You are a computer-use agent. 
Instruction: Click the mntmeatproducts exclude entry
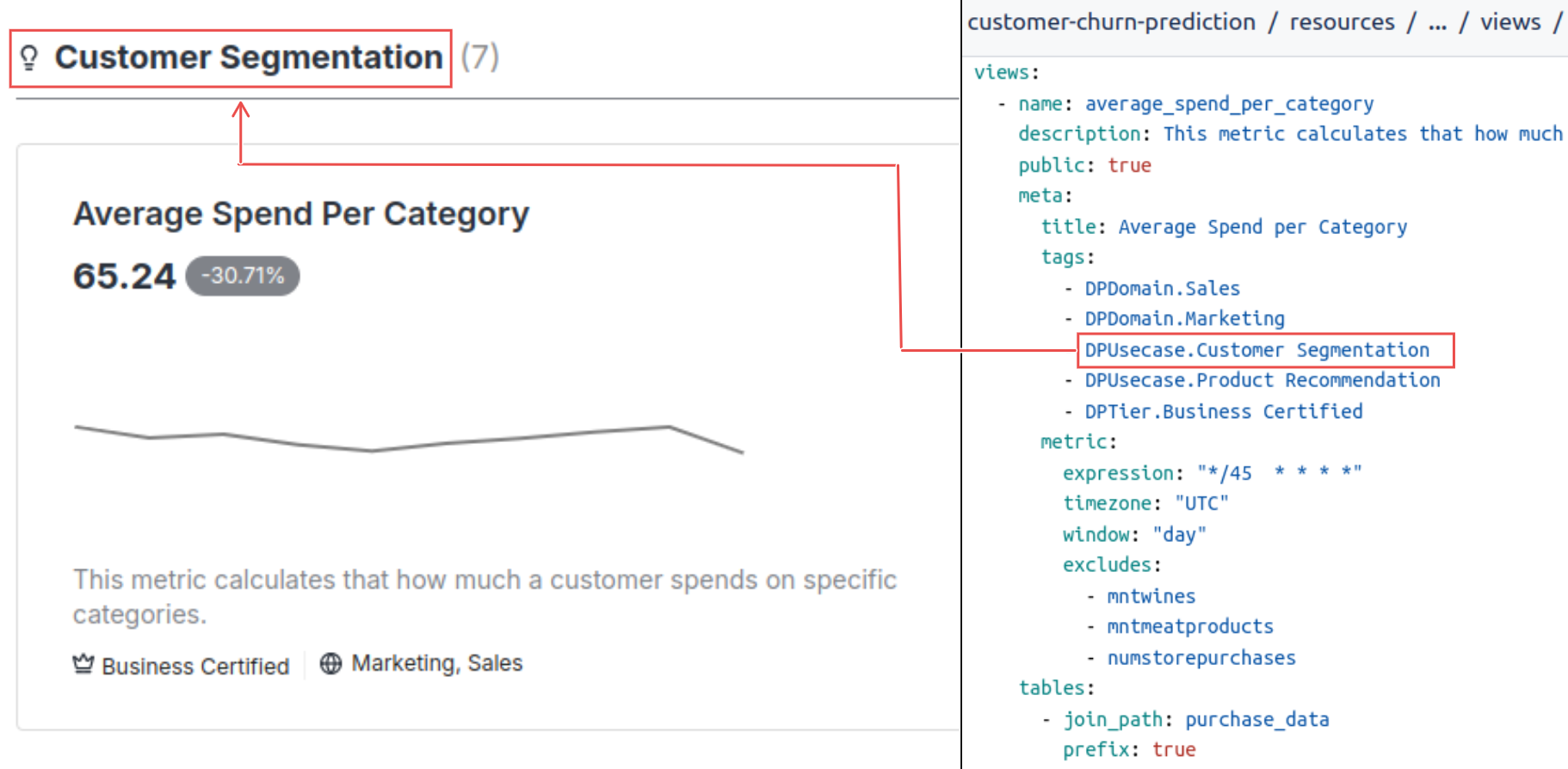(x=1189, y=626)
